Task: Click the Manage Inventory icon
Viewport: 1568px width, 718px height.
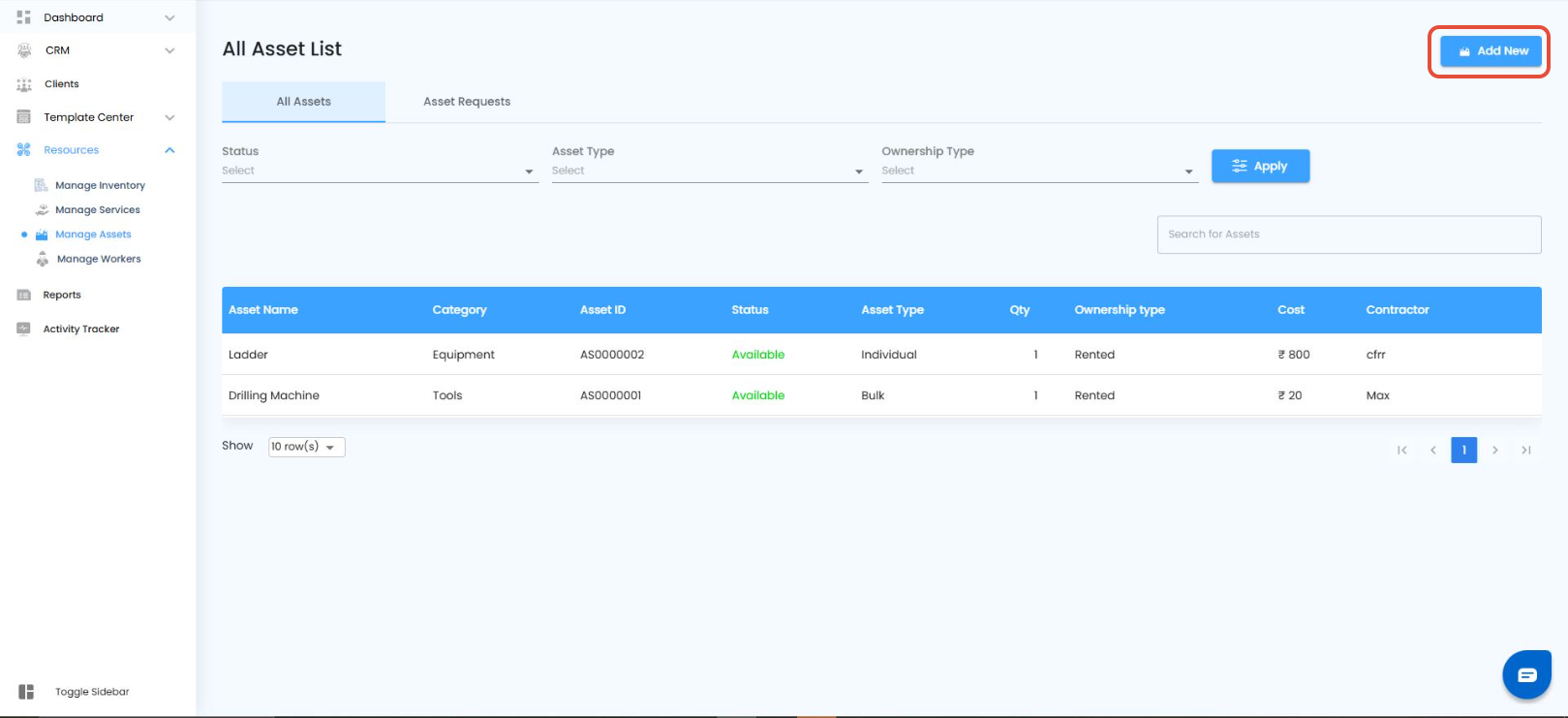Action: pyautogui.click(x=42, y=185)
